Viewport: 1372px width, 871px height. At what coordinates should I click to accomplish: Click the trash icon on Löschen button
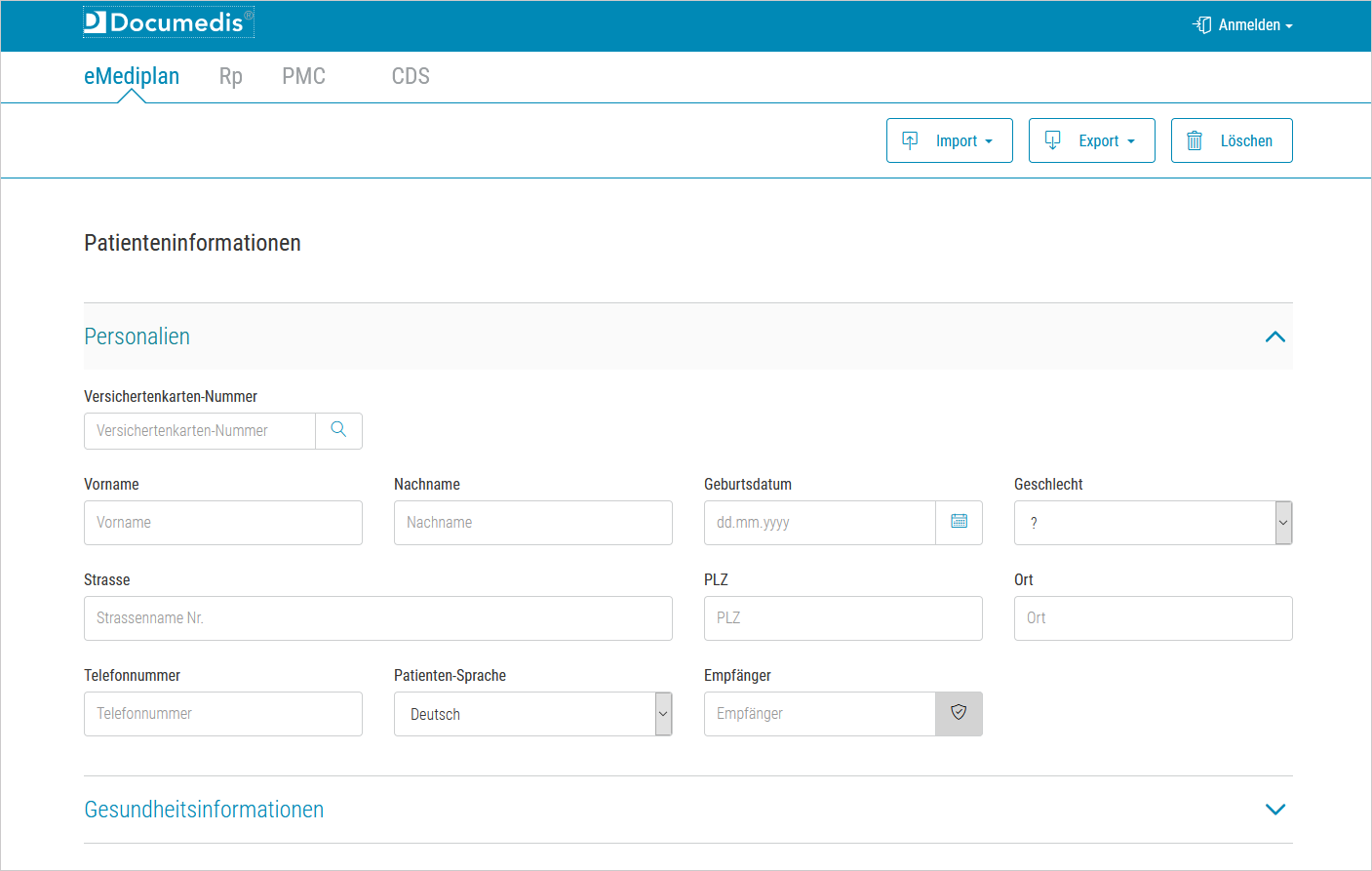1194,139
